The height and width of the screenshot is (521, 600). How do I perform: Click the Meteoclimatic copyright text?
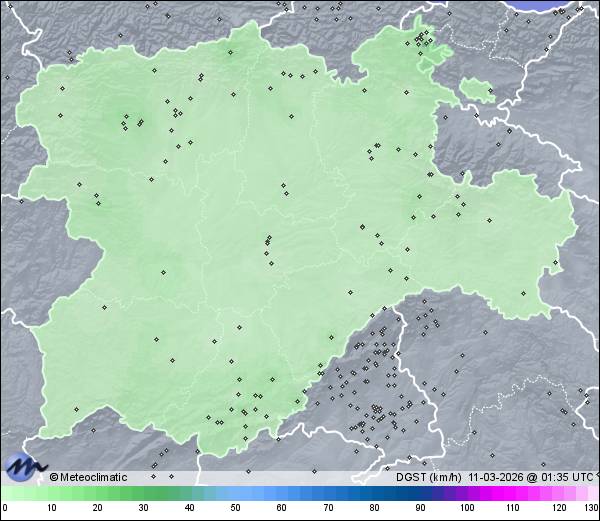pos(88,477)
